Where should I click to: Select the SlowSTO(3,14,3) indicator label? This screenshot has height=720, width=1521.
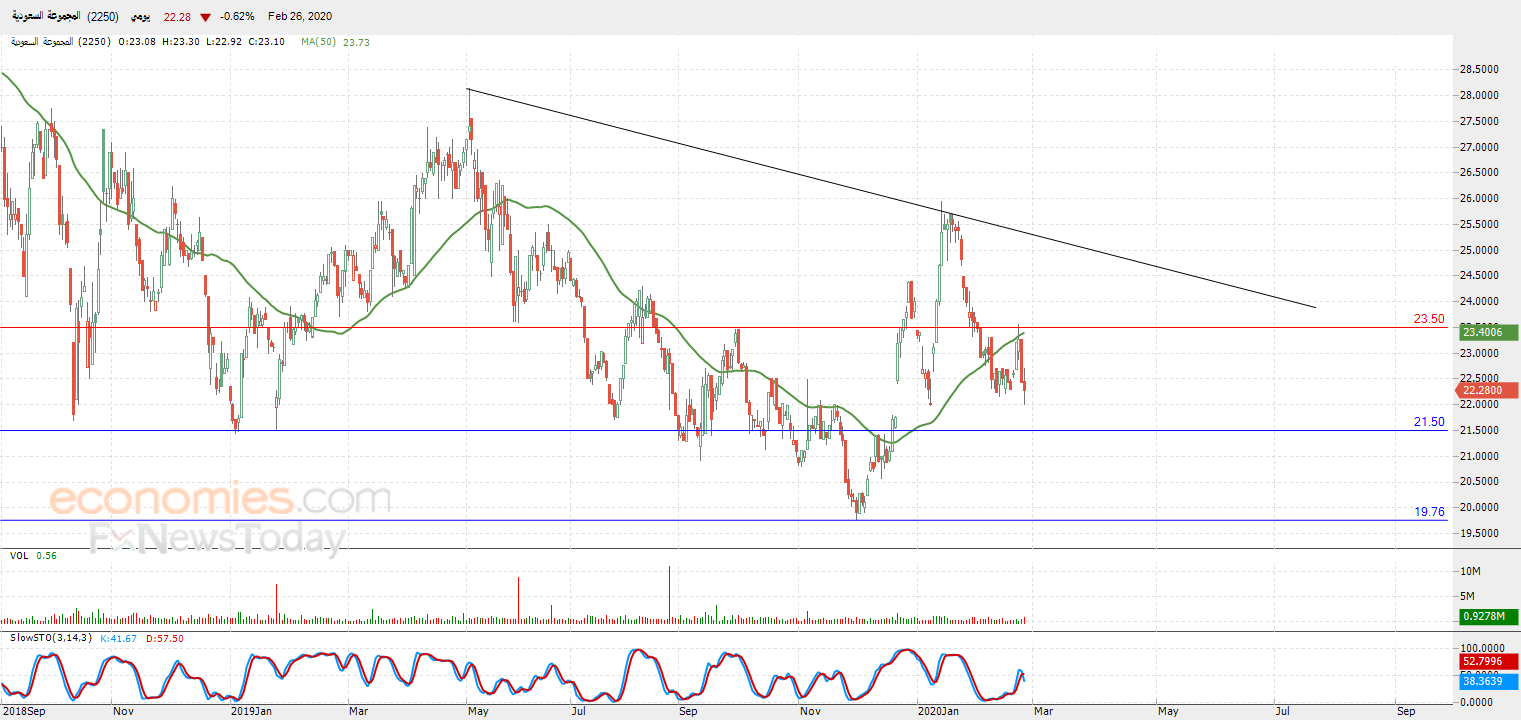click(x=51, y=637)
